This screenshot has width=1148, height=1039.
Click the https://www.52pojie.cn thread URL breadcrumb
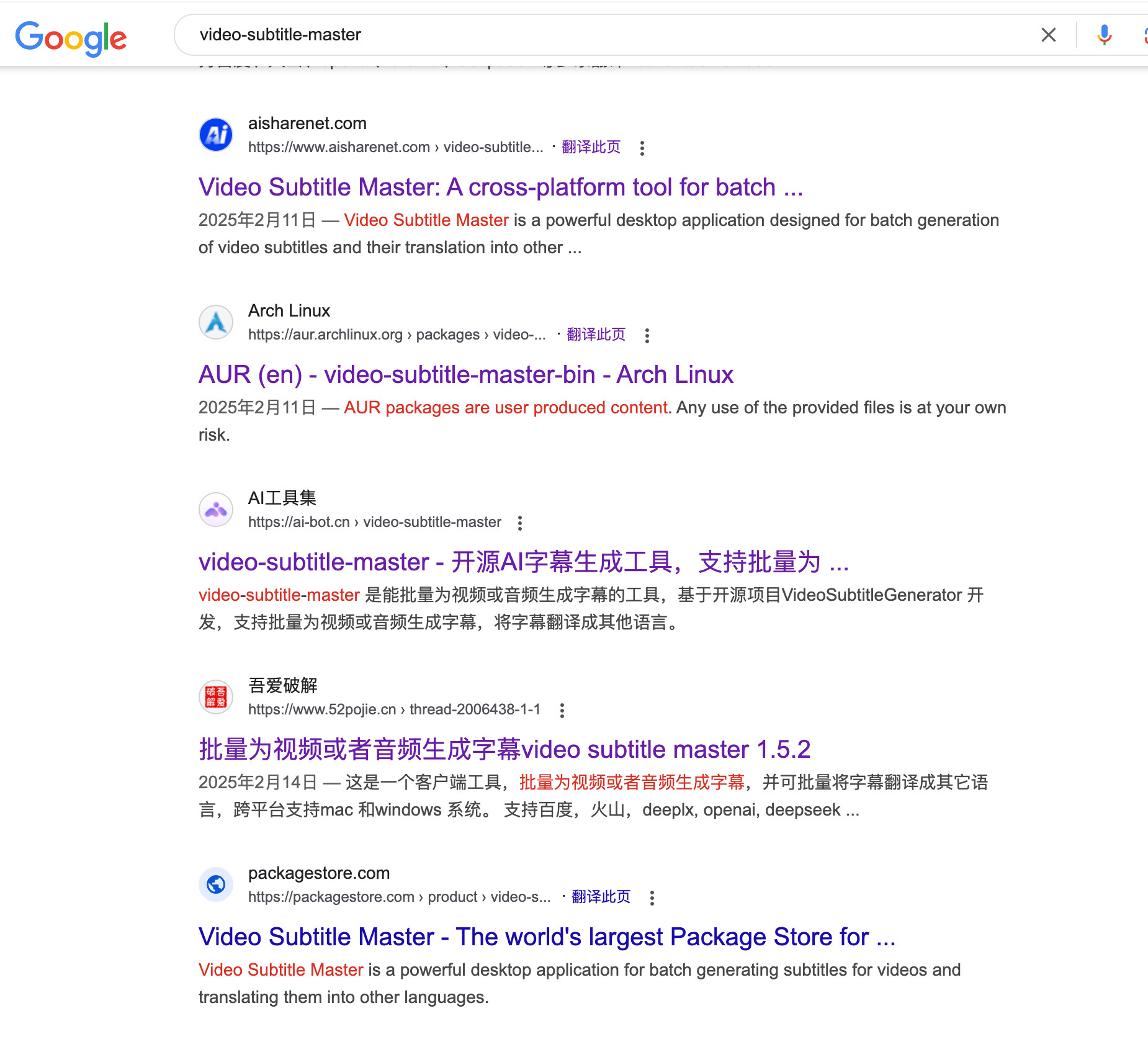pos(395,709)
